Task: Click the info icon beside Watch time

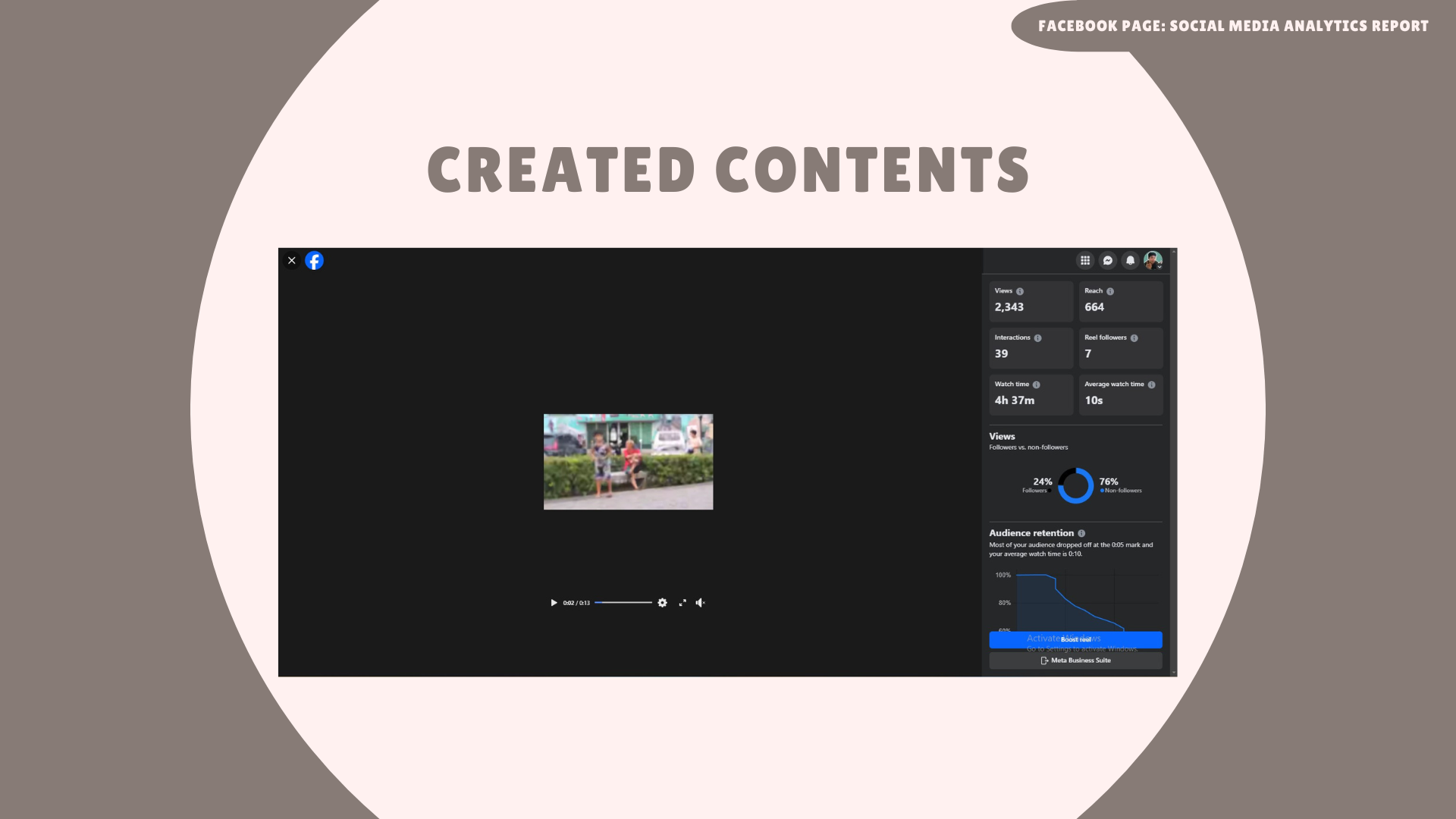Action: (1037, 384)
